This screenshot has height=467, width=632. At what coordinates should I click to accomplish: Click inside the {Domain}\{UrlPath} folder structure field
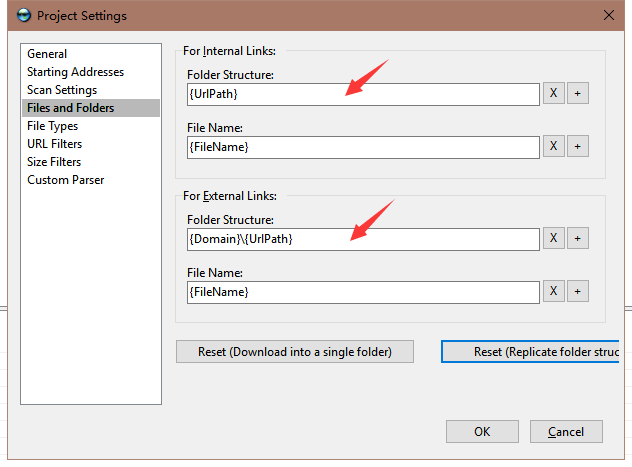363,239
